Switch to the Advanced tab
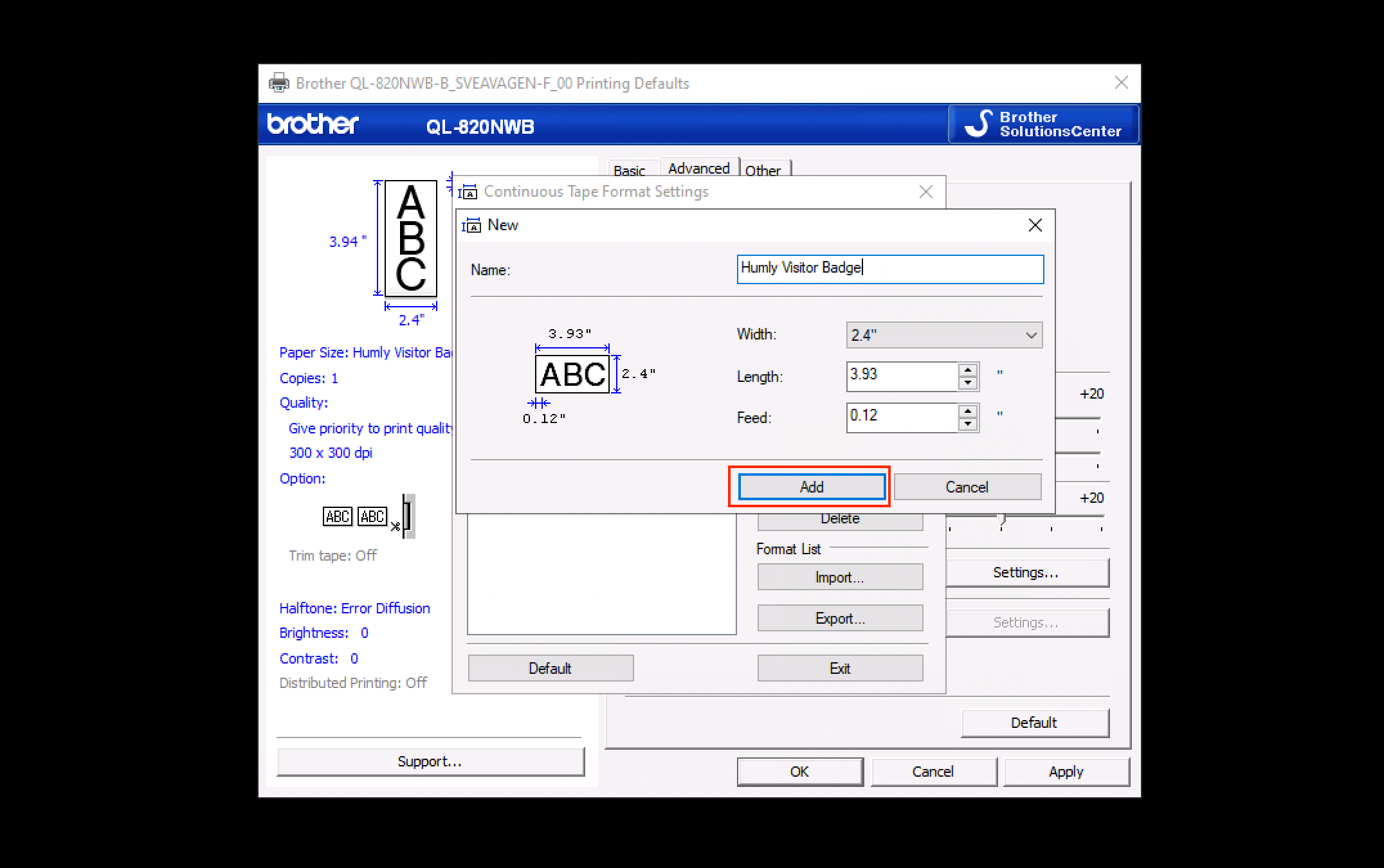 [699, 168]
